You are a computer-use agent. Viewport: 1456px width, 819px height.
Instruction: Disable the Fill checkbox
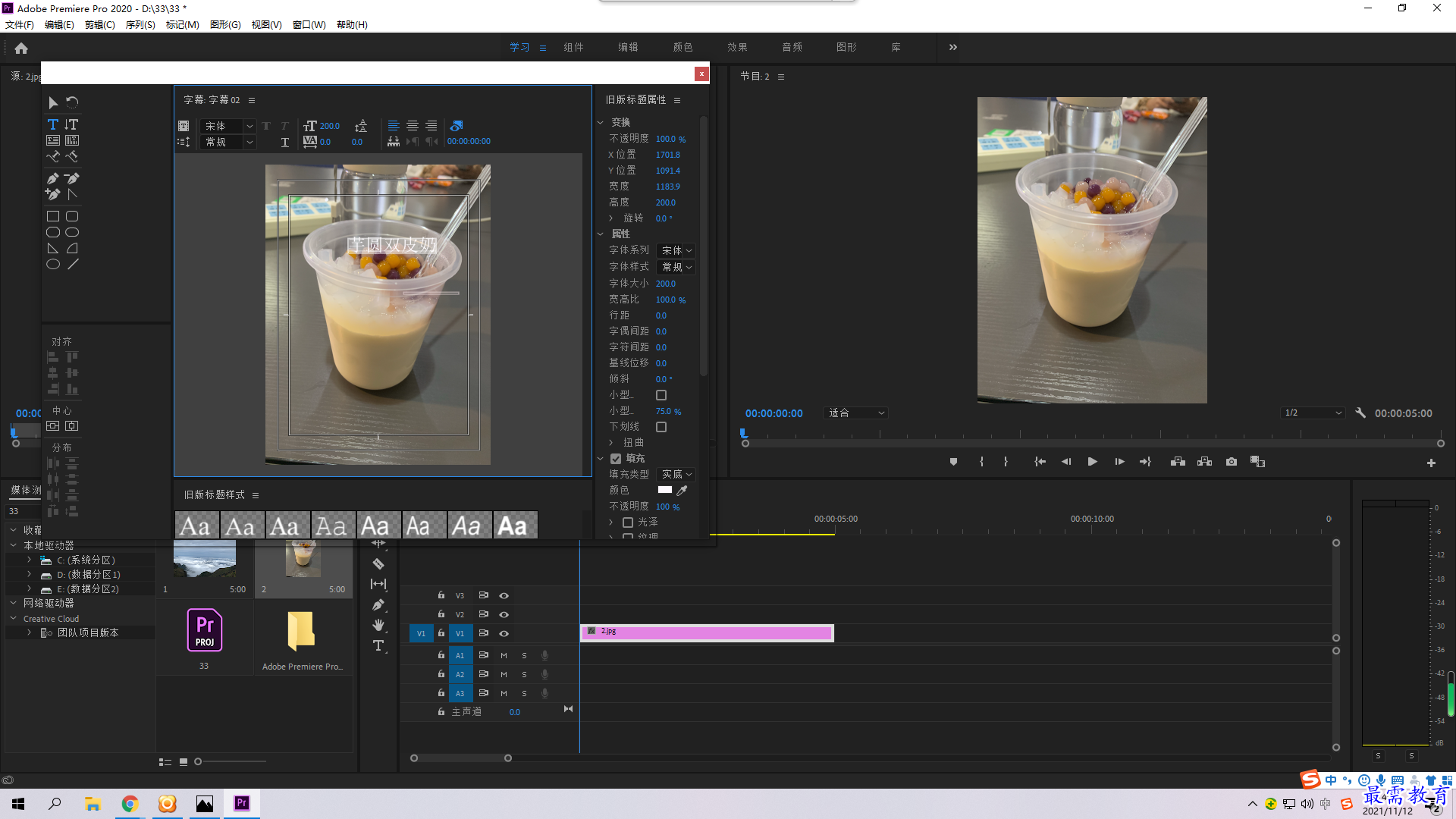coord(616,459)
